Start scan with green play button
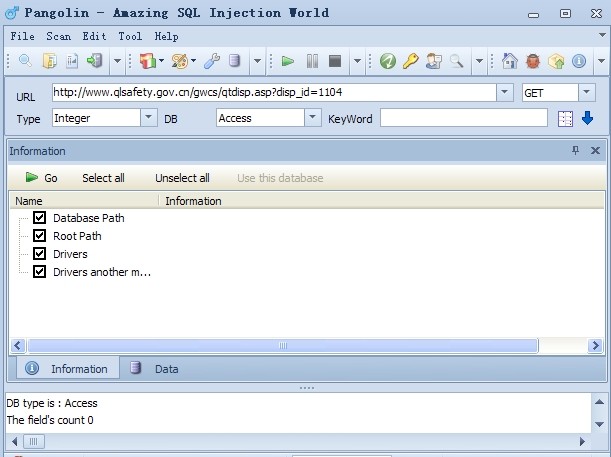611x457 pixels. pos(288,61)
